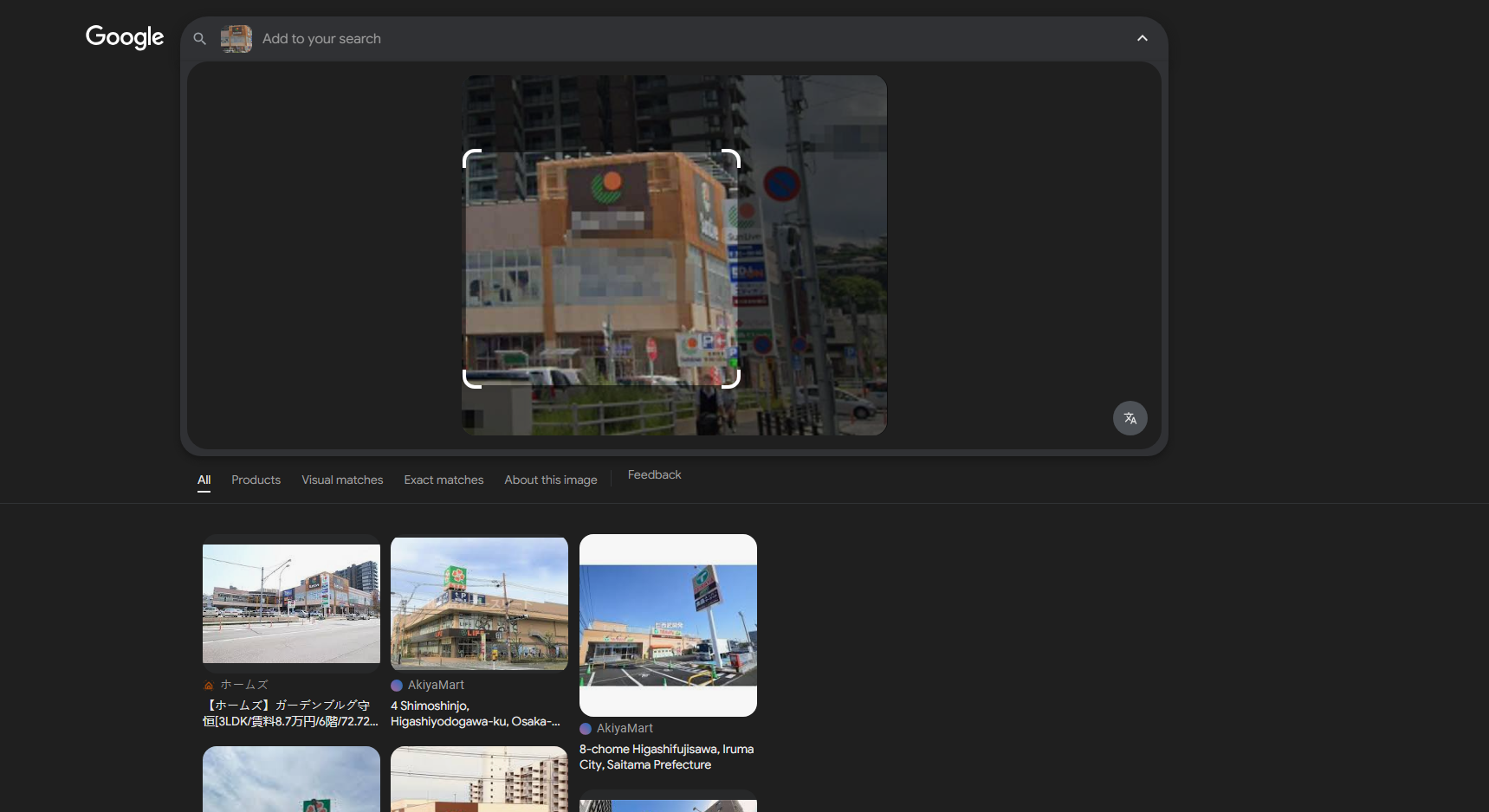
Task: Click the AkiyaMart favicon beside 4 Shimoshinjo result
Action: (x=397, y=686)
